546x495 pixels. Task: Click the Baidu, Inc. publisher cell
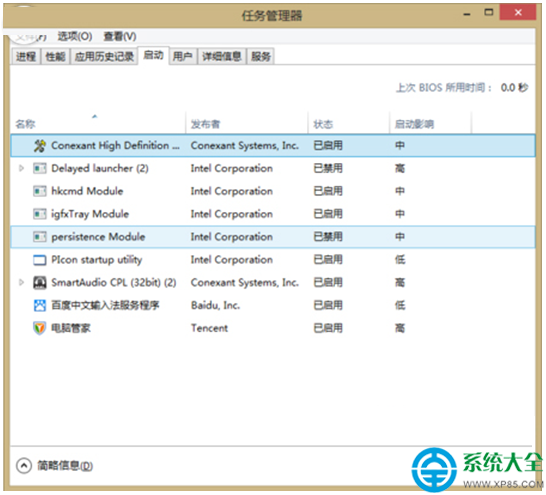point(216,305)
